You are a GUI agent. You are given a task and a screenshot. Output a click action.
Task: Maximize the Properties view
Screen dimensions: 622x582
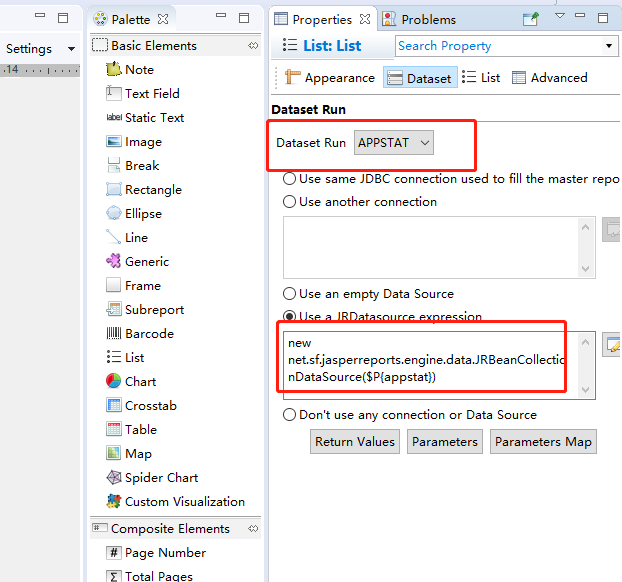(x=603, y=17)
